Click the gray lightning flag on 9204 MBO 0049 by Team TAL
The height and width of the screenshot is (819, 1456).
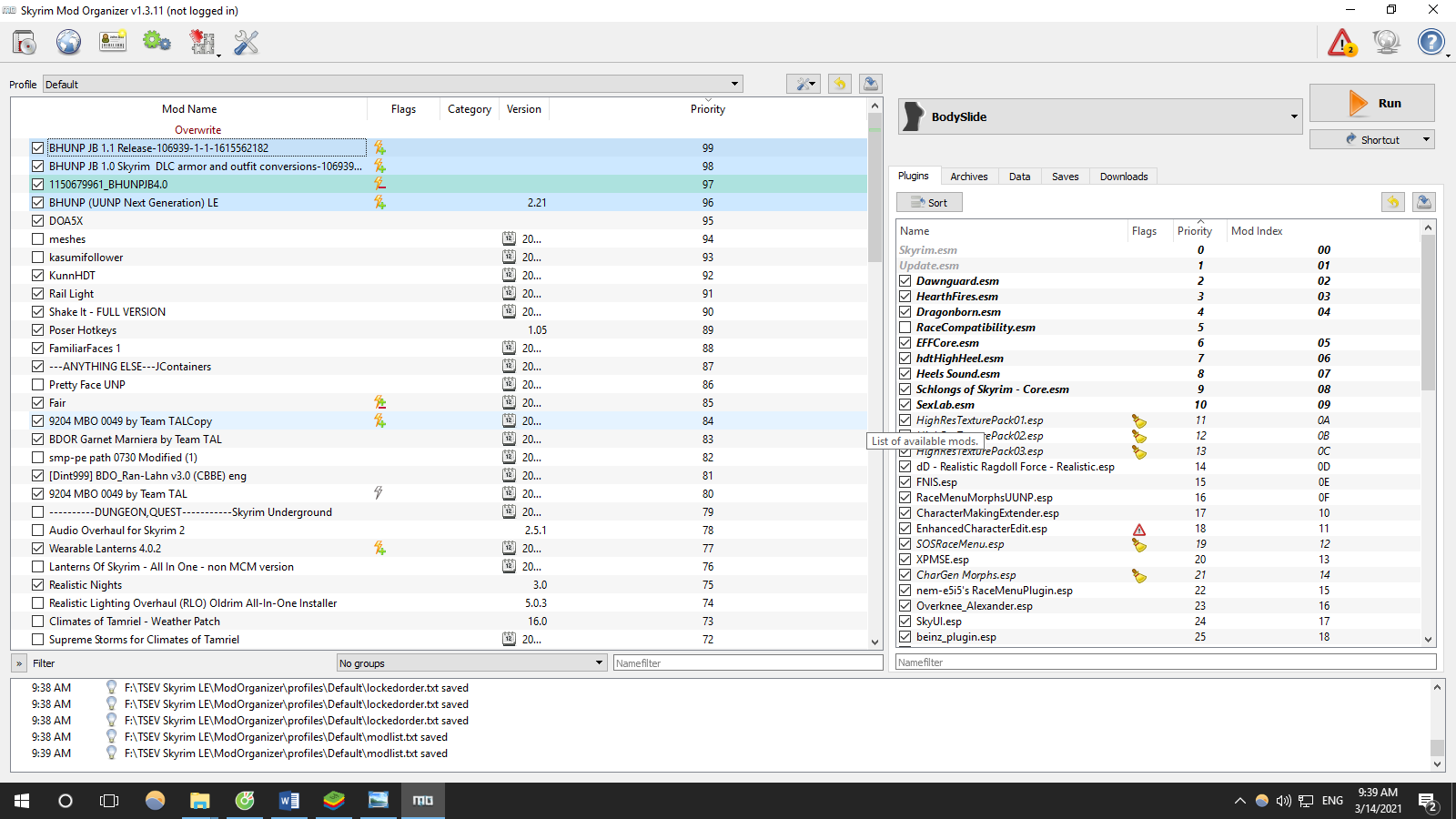click(379, 493)
